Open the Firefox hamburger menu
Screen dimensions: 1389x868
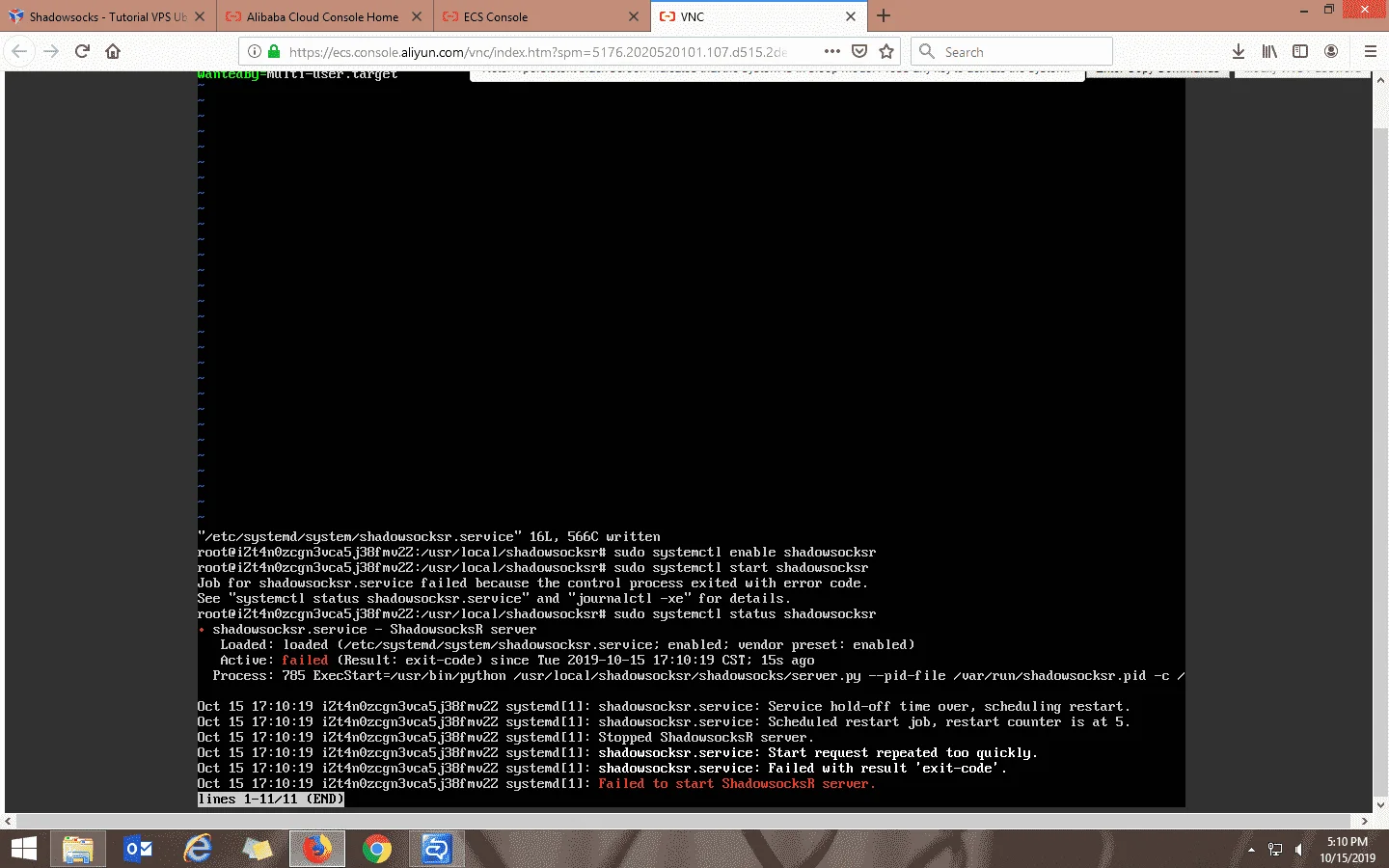[1370, 51]
